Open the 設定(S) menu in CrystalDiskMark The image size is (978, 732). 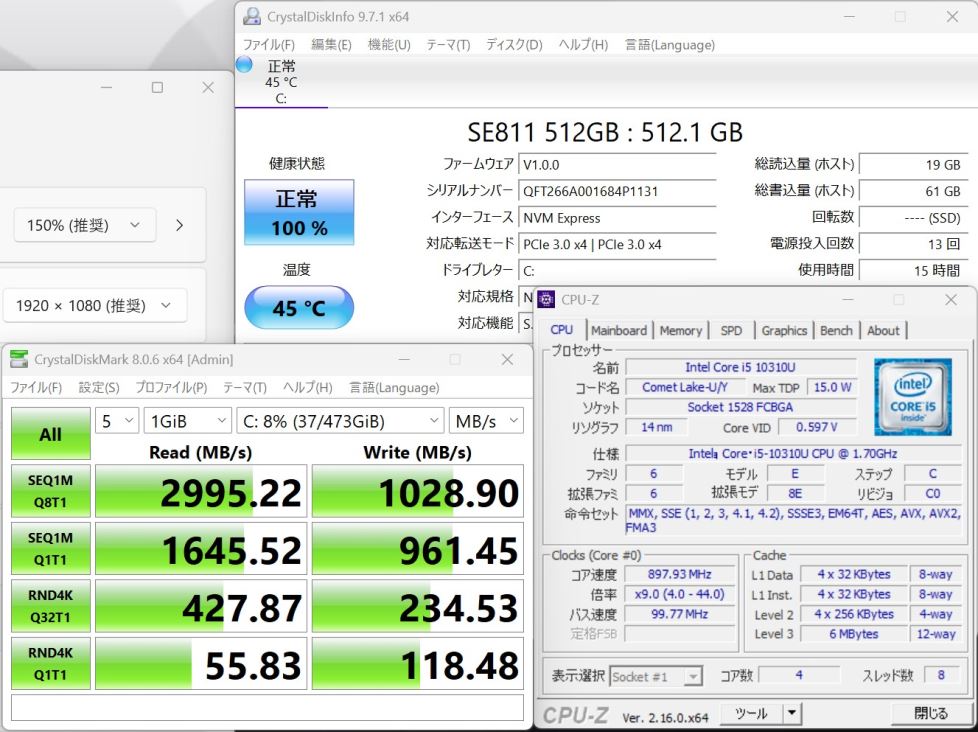coord(99,387)
